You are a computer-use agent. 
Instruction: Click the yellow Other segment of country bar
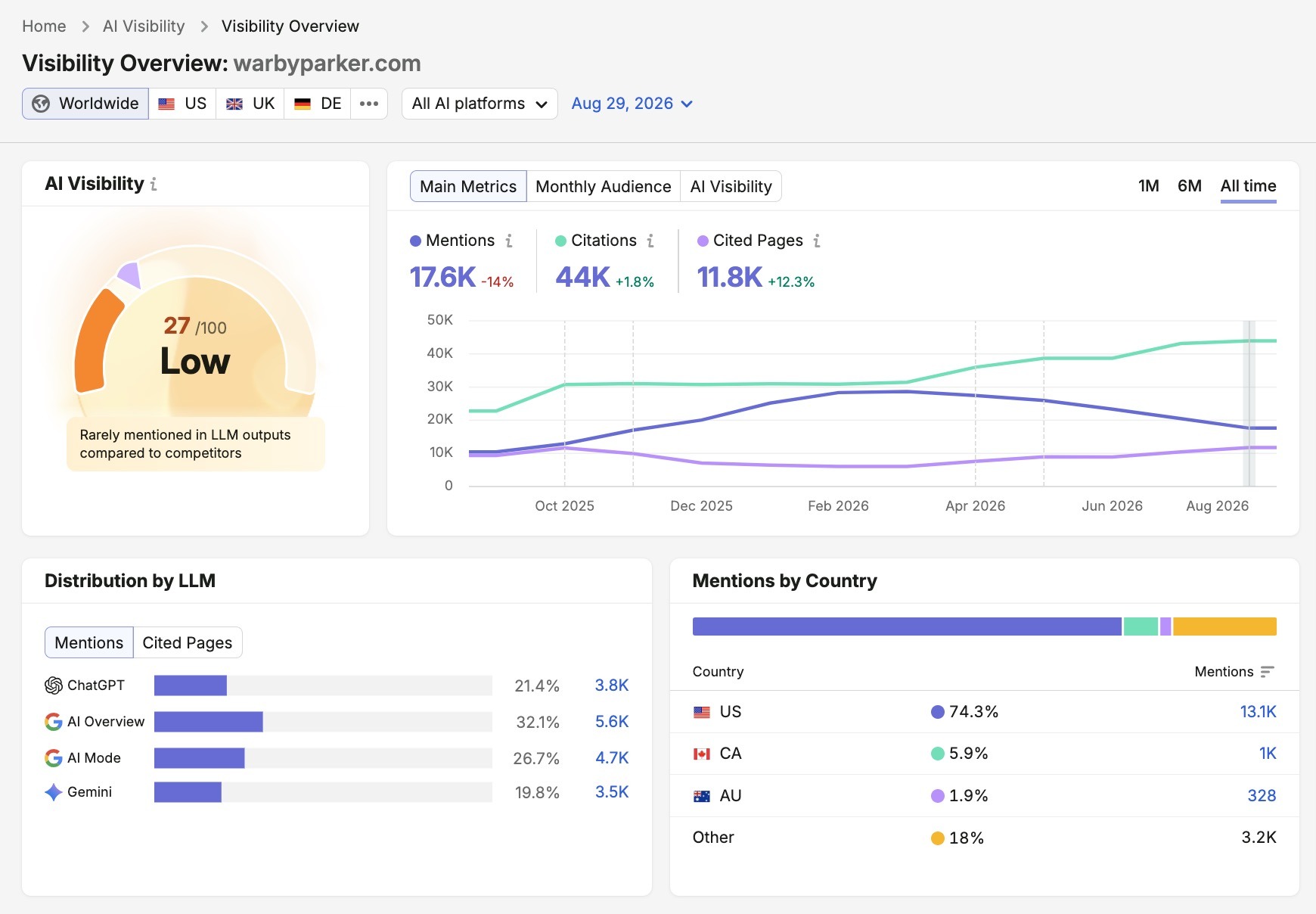[1224, 626]
